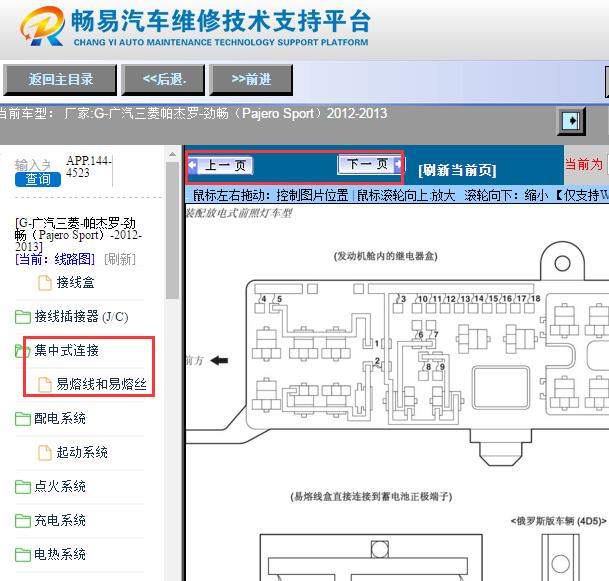Open the 起动系统 document
This screenshot has height=581, width=609.
click(82, 452)
